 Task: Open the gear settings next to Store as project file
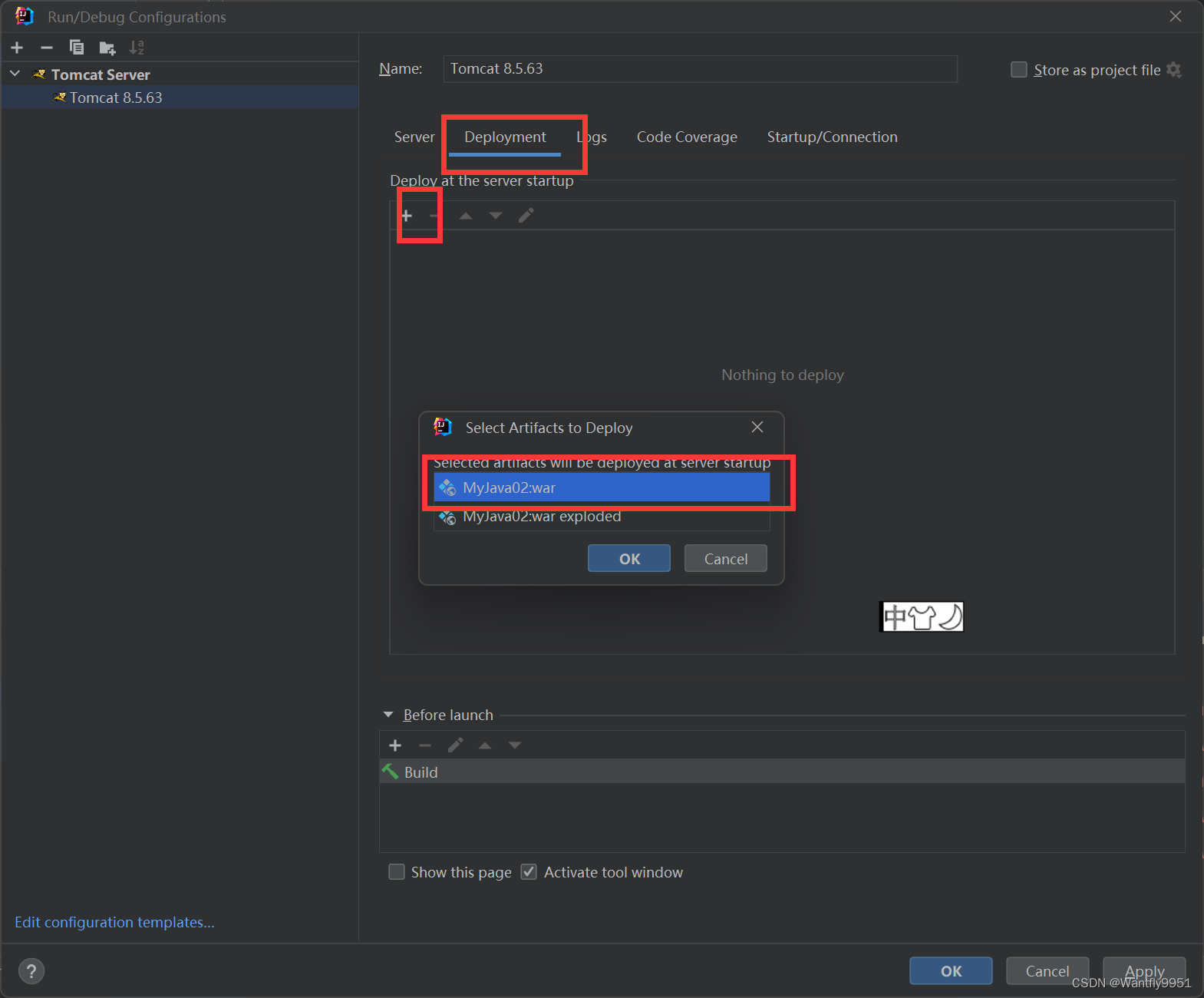click(1174, 70)
